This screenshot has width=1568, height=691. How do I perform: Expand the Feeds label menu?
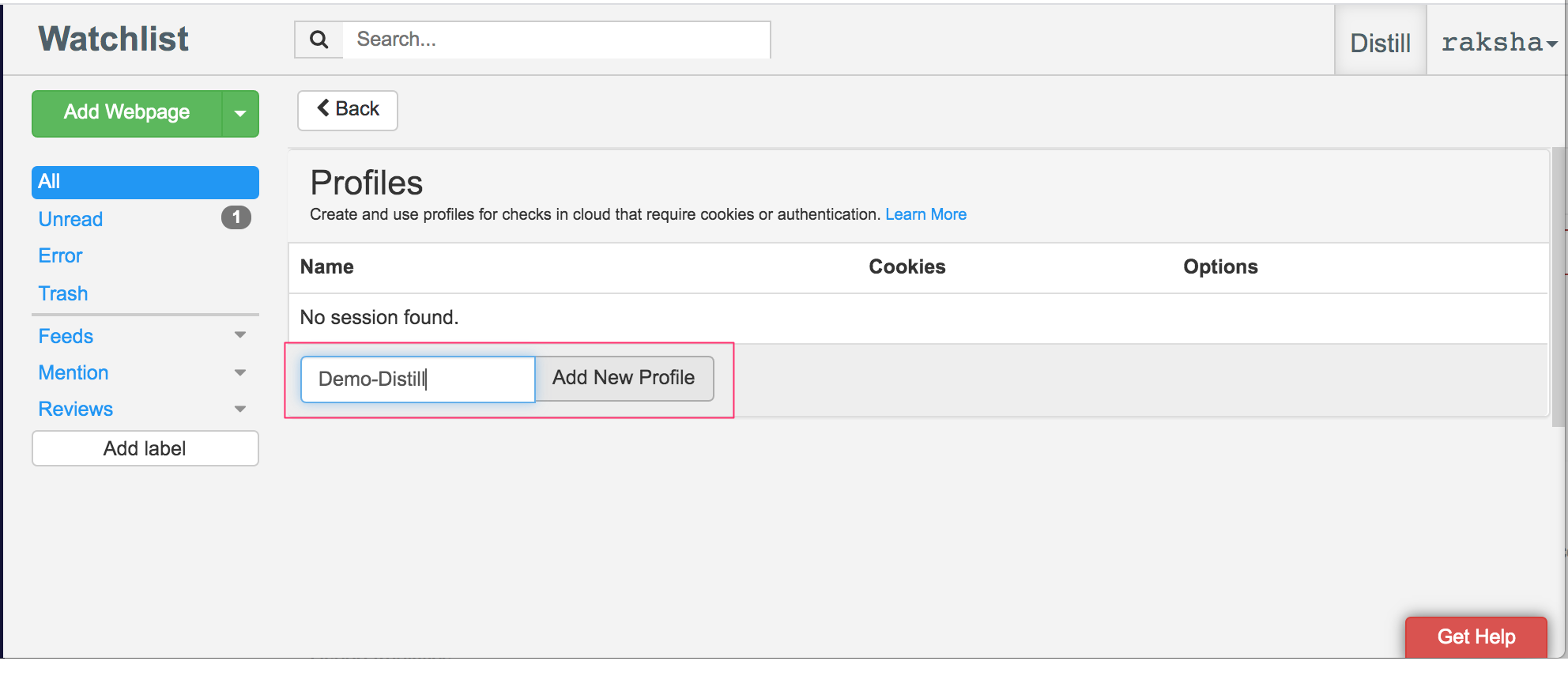pyautogui.click(x=240, y=335)
